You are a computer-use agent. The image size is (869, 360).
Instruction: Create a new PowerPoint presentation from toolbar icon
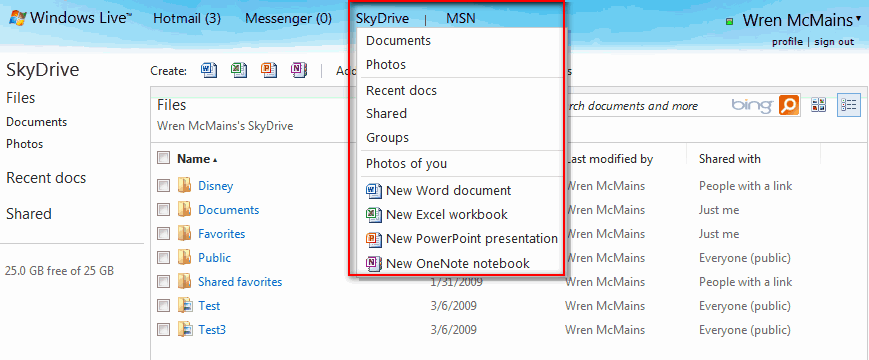click(x=269, y=70)
